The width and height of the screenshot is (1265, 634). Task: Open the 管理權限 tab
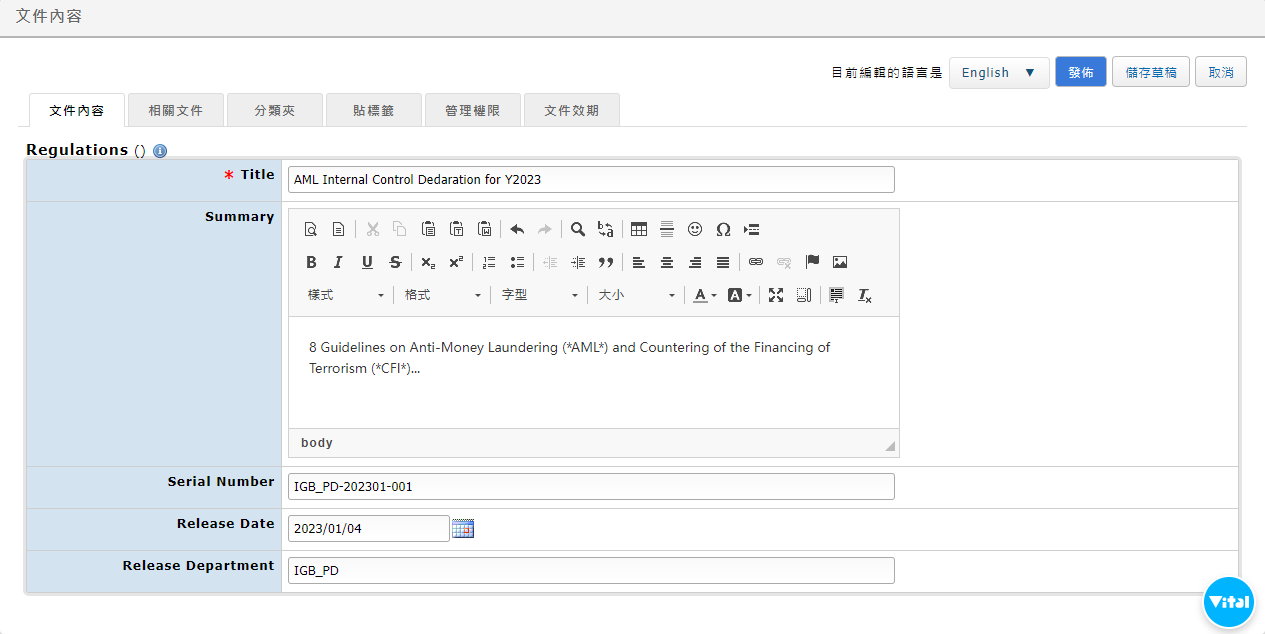[473, 110]
